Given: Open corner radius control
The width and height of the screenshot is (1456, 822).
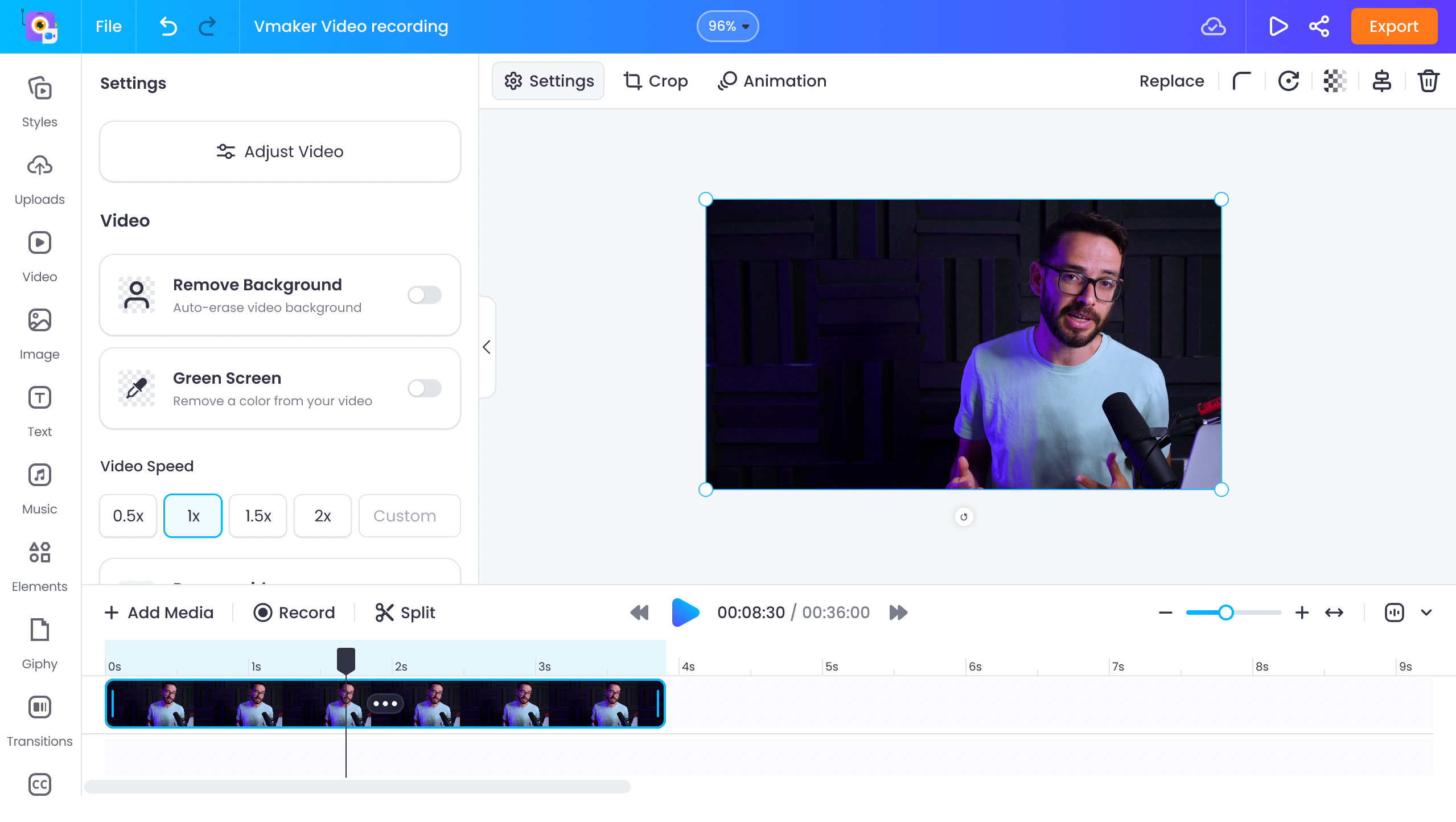Looking at the screenshot, I should click(1241, 80).
